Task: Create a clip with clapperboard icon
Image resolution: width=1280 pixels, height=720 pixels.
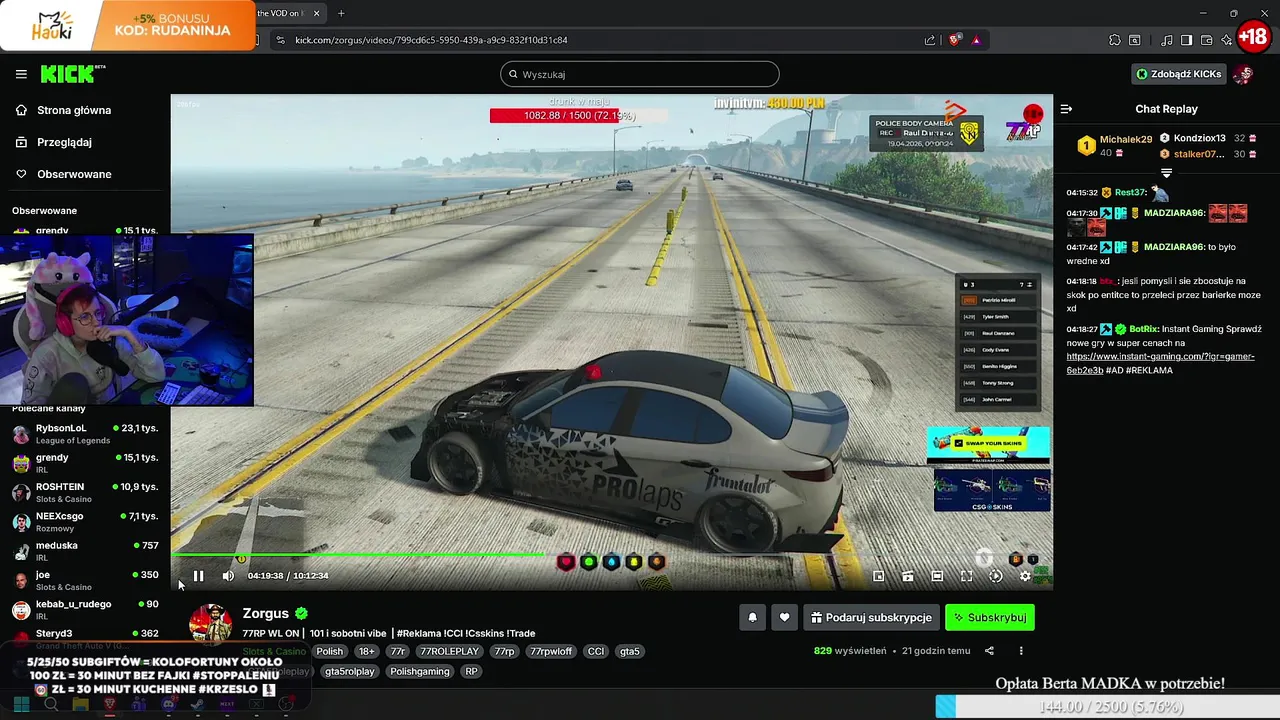Action: 908,576
